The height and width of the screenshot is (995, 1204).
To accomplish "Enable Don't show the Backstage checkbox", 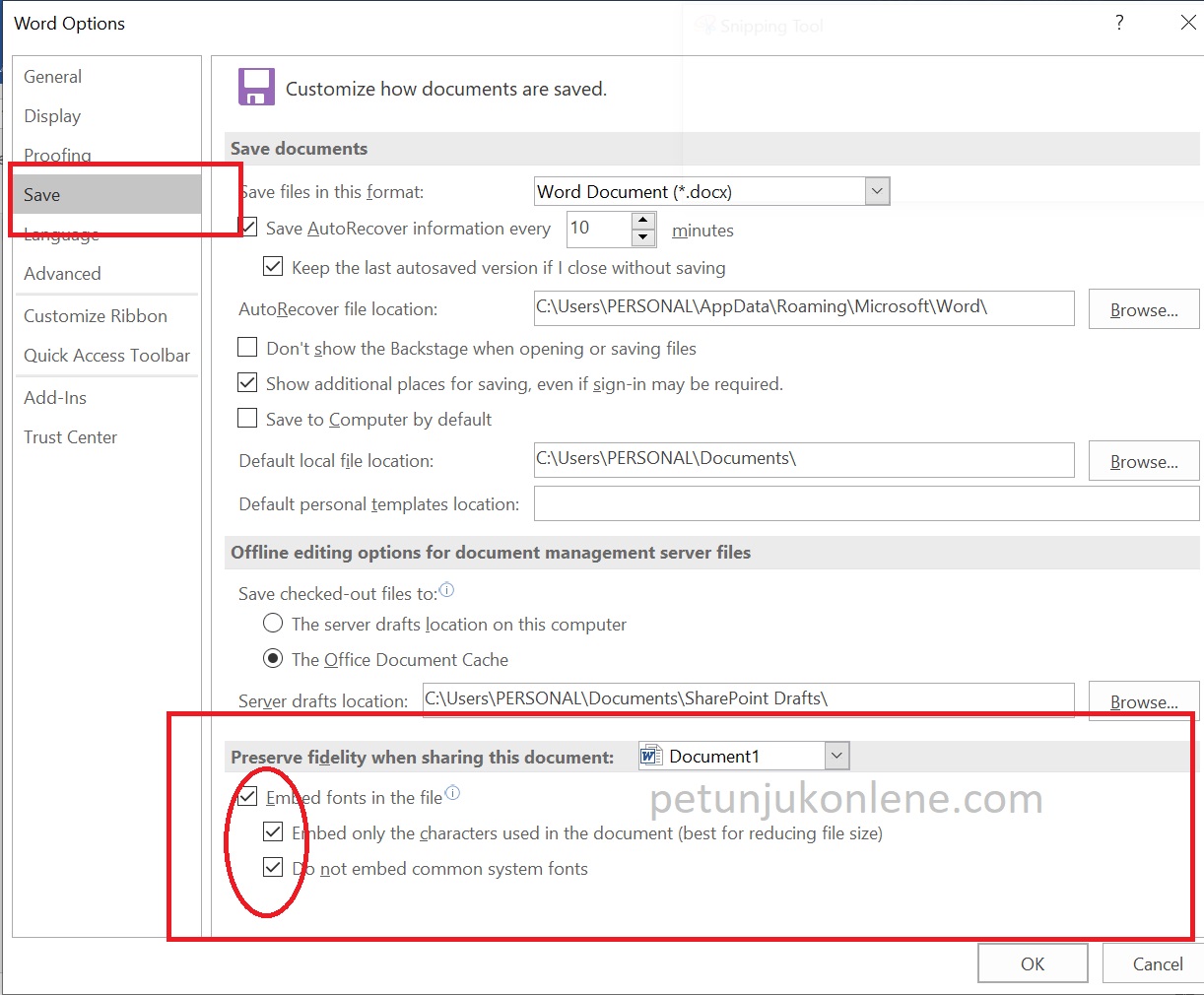I will [248, 347].
